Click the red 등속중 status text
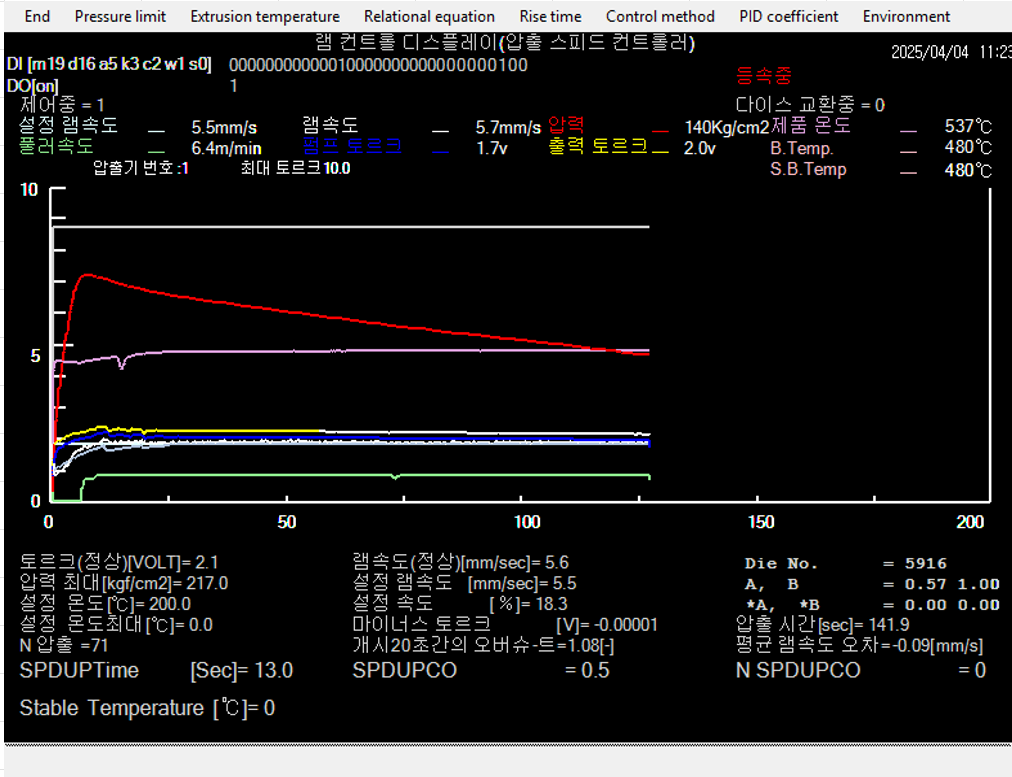The image size is (1012, 777). [763, 76]
